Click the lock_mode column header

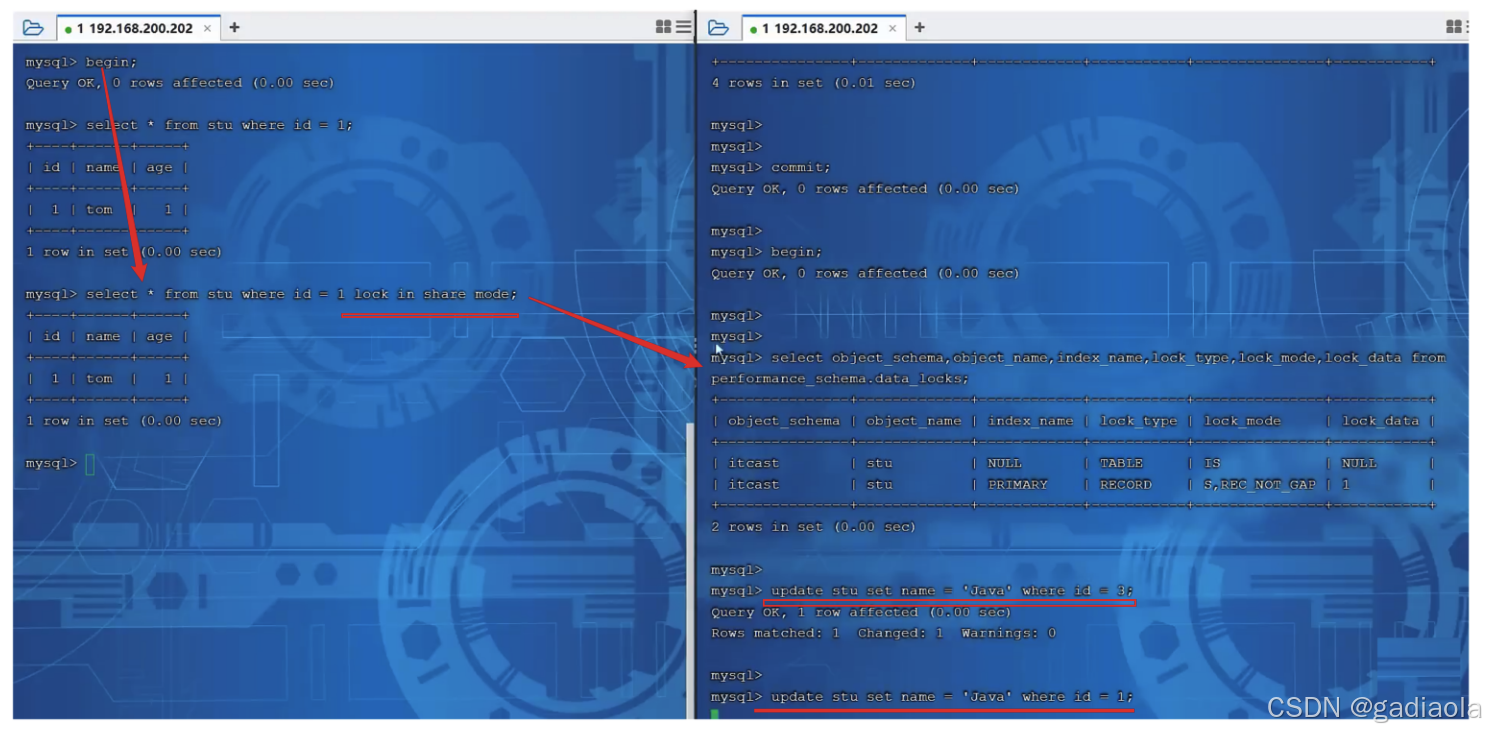pos(1242,421)
